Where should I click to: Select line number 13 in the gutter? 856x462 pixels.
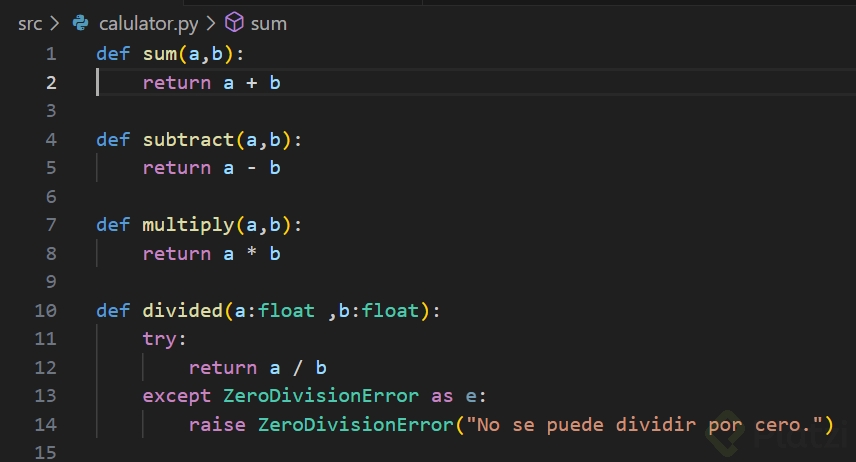click(x=46, y=396)
